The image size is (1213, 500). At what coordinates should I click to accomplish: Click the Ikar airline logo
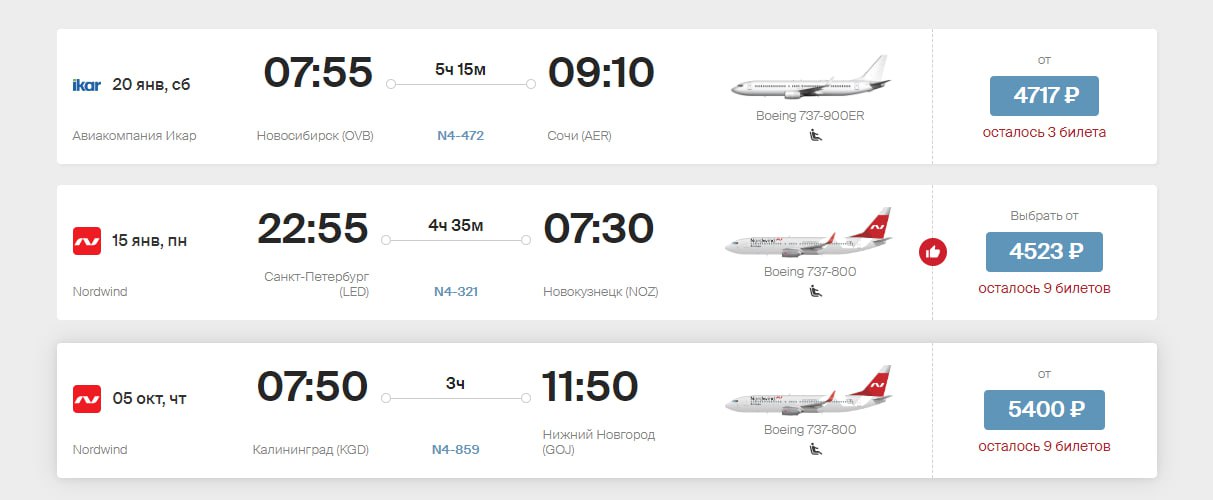point(87,85)
